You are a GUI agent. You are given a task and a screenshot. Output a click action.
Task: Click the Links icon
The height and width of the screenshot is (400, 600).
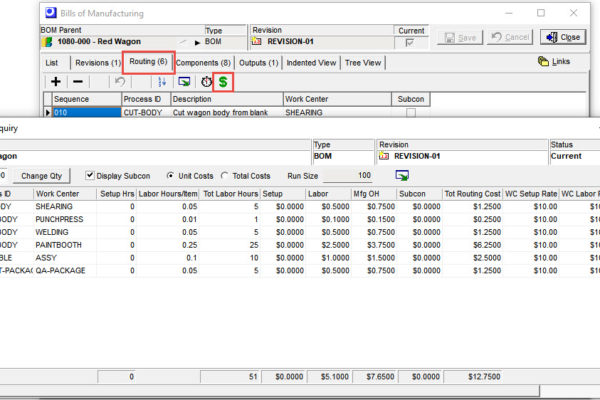(543, 61)
